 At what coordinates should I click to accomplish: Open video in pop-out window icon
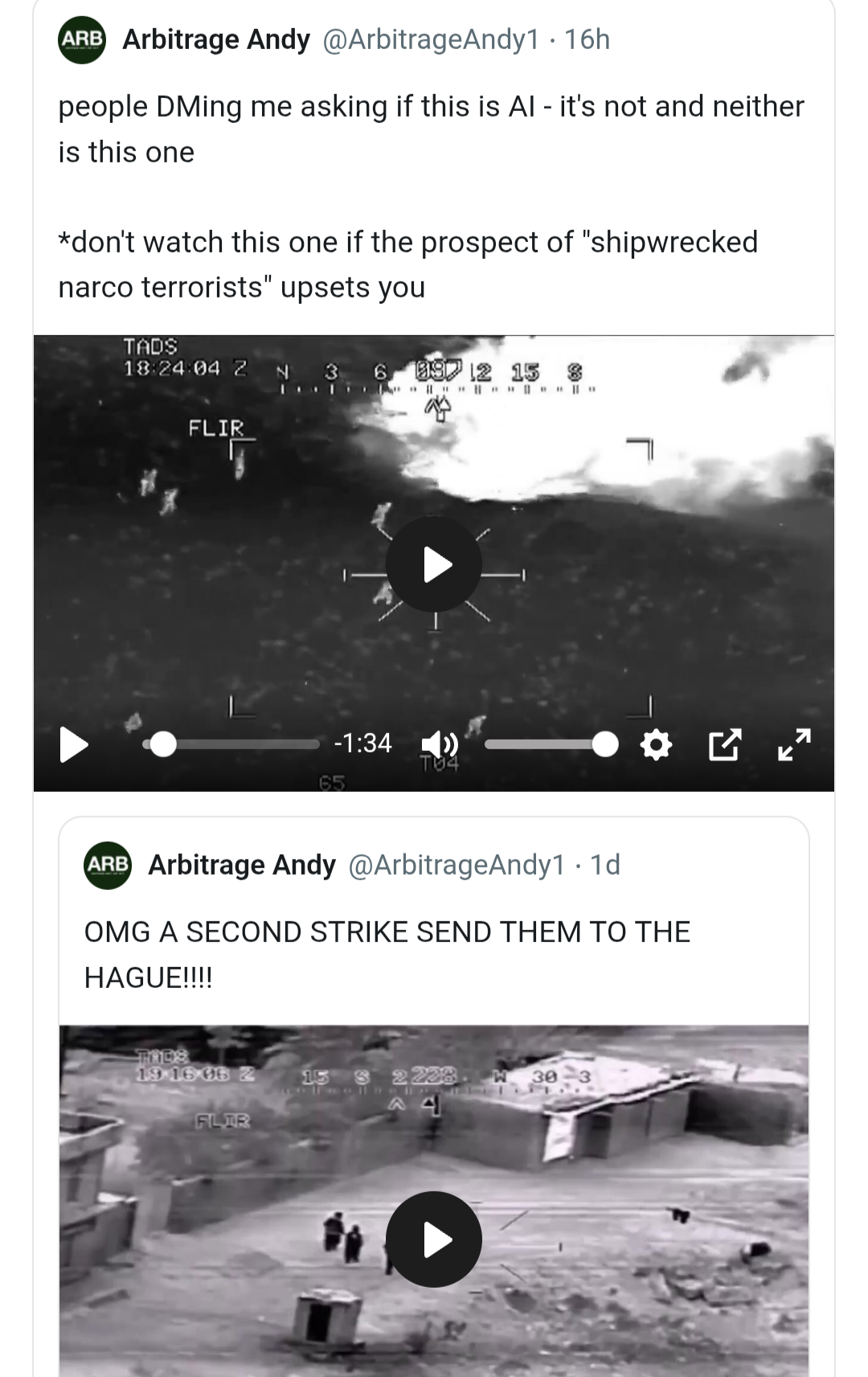click(724, 745)
